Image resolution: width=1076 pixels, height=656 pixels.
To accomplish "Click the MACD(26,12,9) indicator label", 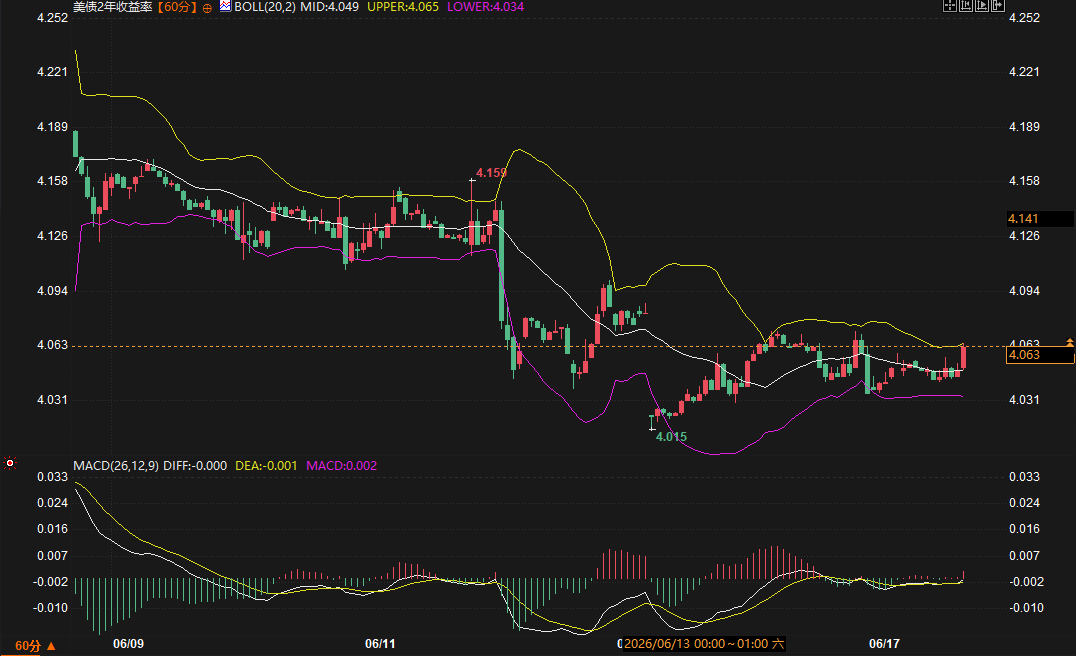I will (116, 465).
